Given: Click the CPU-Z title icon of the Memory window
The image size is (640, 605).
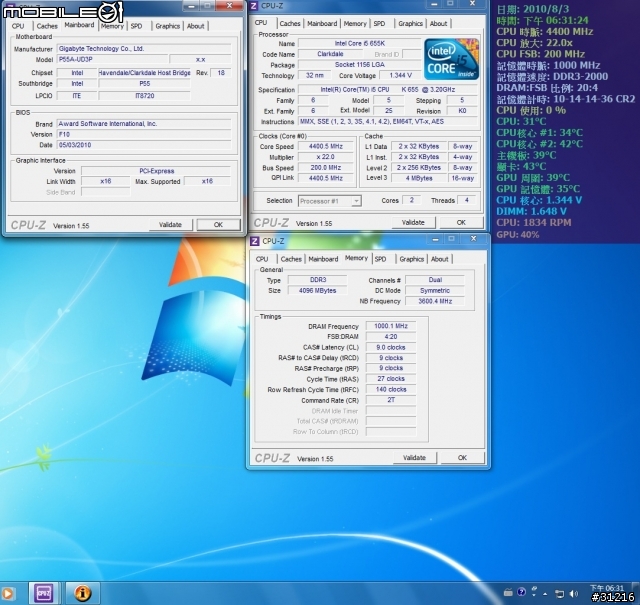Looking at the screenshot, I should [x=255, y=241].
